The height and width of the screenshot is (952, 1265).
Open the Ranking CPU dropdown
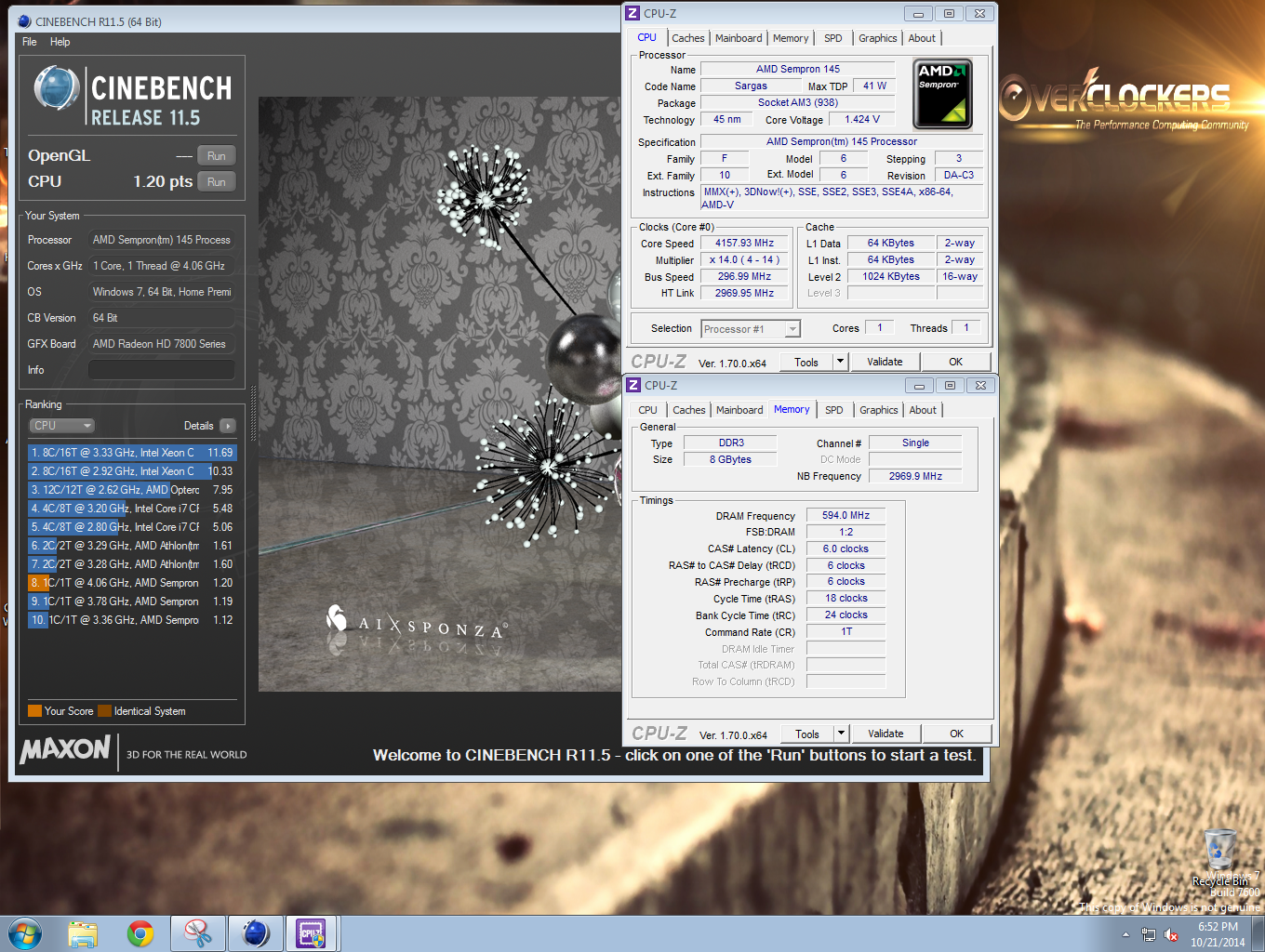click(63, 426)
